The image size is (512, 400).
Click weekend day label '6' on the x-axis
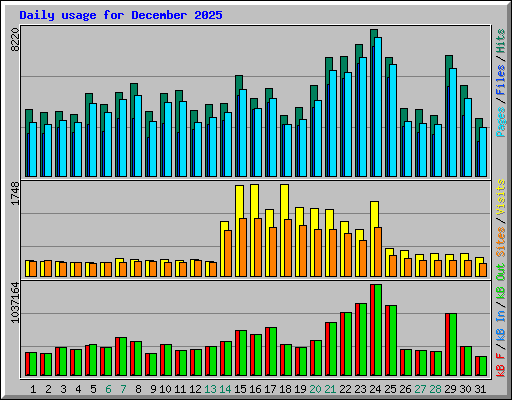(108, 389)
